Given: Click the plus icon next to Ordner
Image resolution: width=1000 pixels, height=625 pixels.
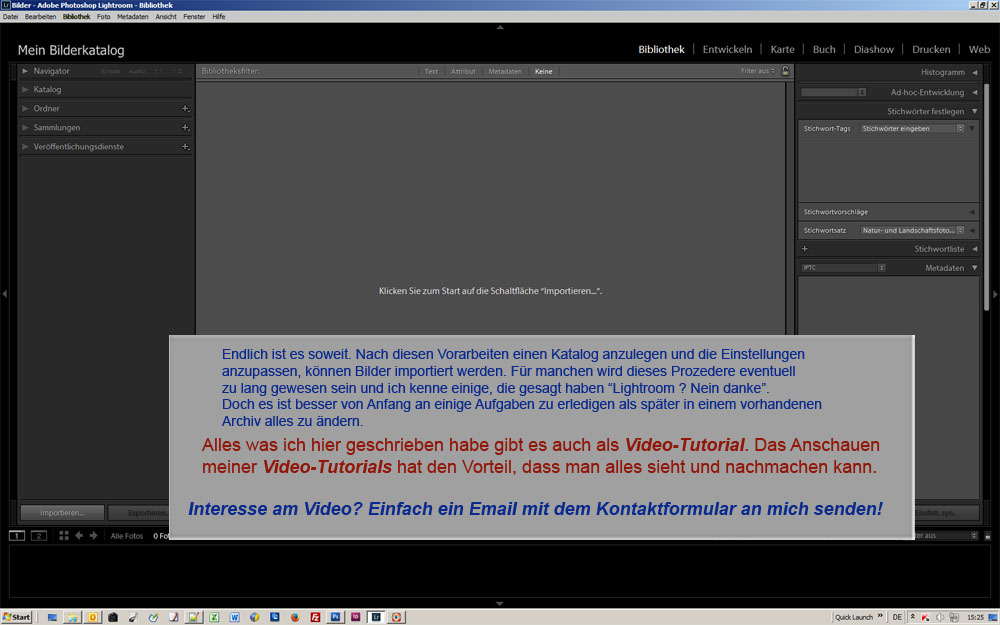Looking at the screenshot, I should pyautogui.click(x=185, y=109).
